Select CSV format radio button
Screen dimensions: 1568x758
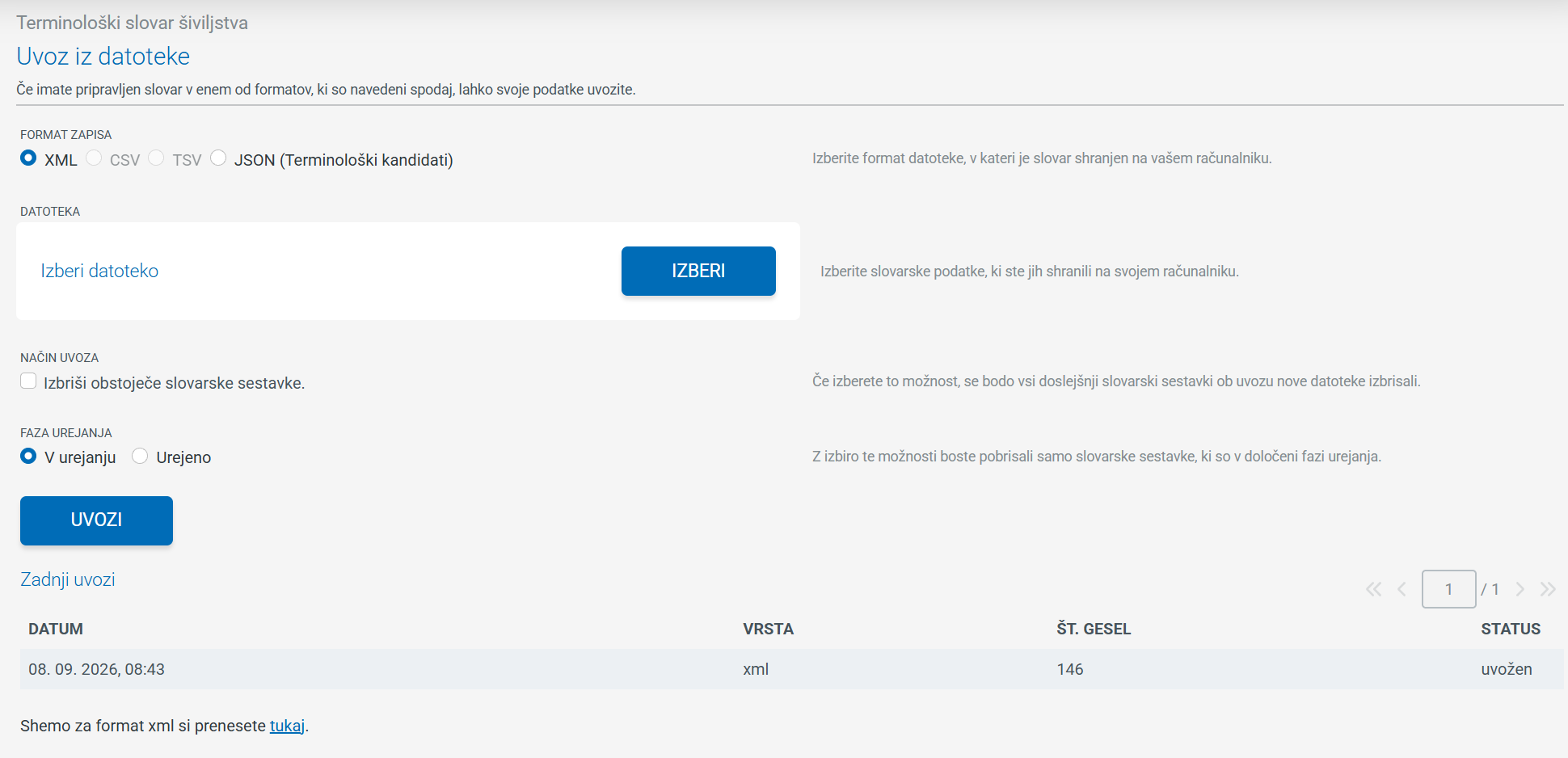pos(94,158)
